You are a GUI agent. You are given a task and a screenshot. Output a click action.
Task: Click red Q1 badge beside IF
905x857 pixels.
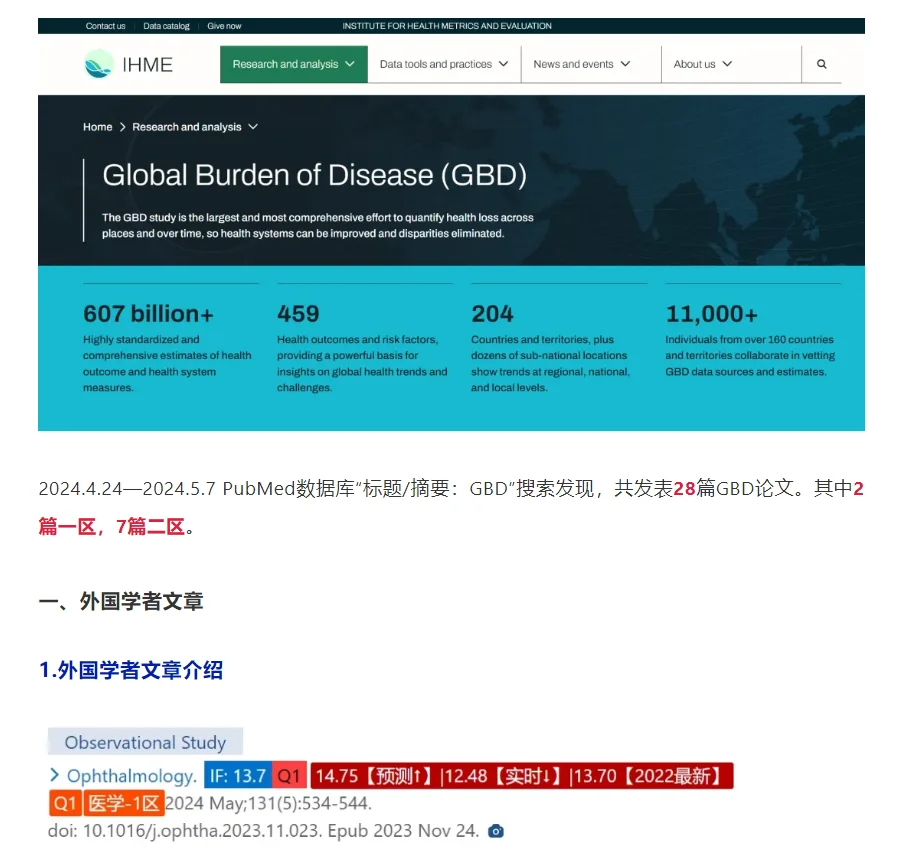[289, 776]
